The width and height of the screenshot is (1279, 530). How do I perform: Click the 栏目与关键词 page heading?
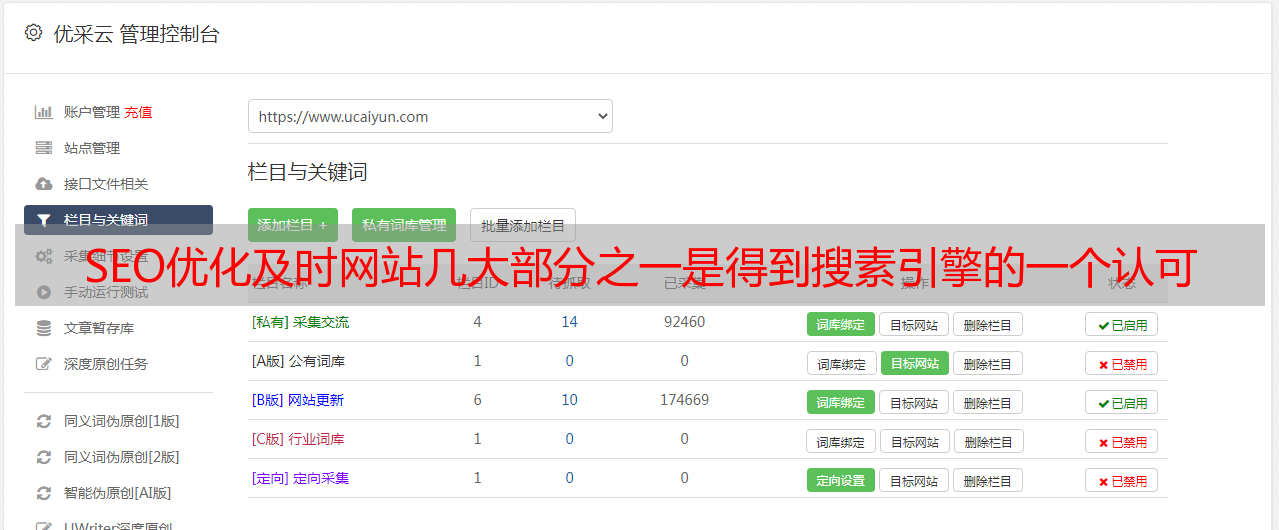[307, 172]
